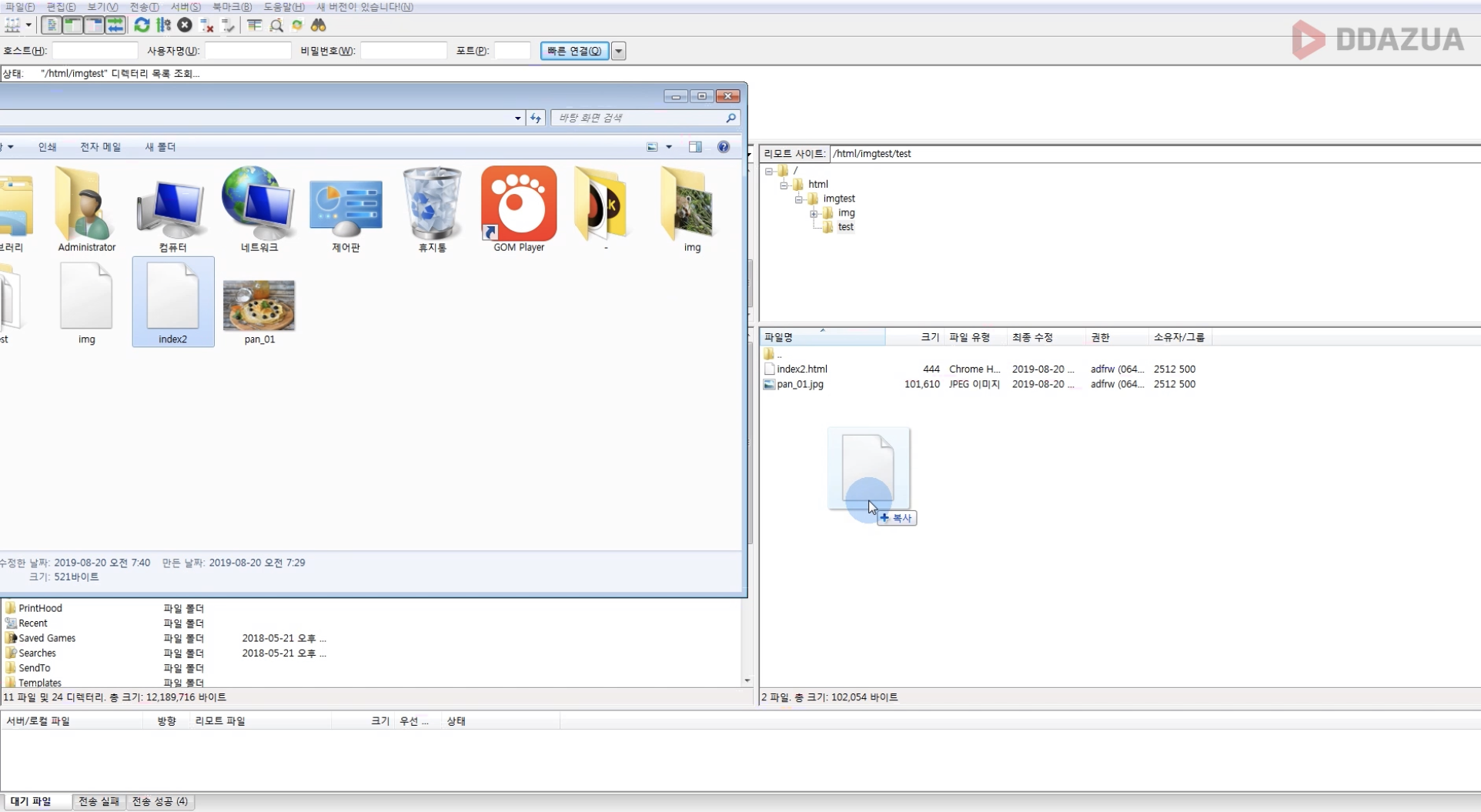Sort remote files by 파일명 column
This screenshot has height=812, width=1481.
click(822, 337)
